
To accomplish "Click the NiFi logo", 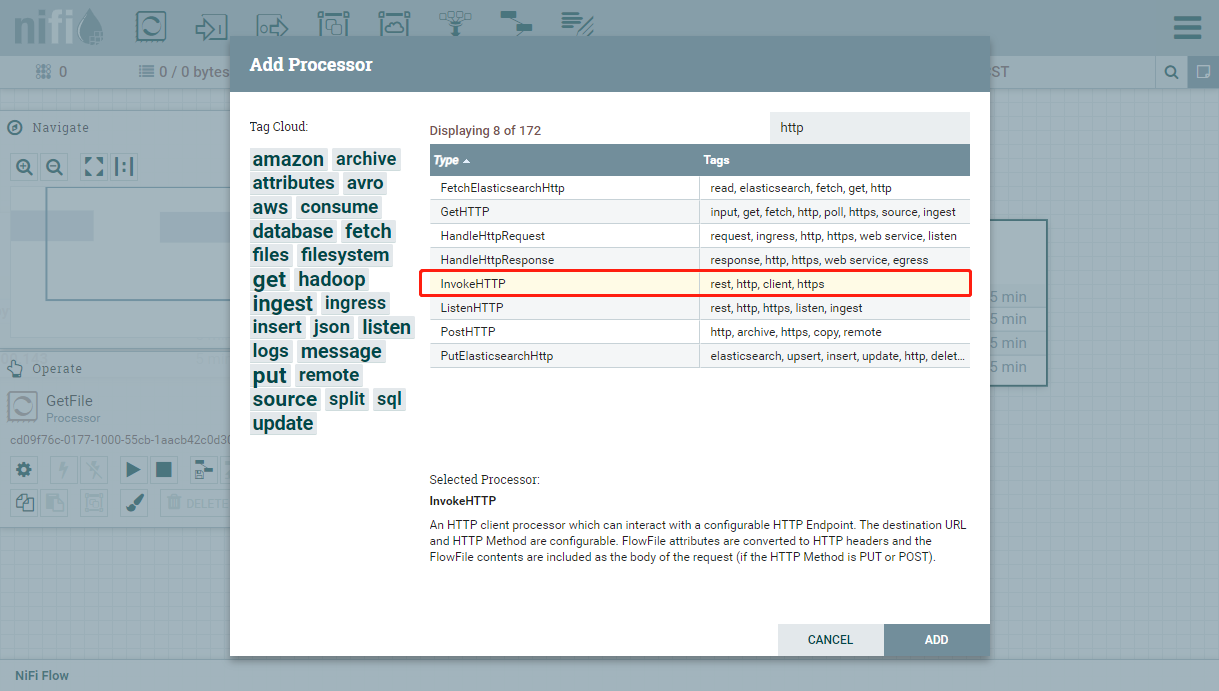I will click(58, 27).
